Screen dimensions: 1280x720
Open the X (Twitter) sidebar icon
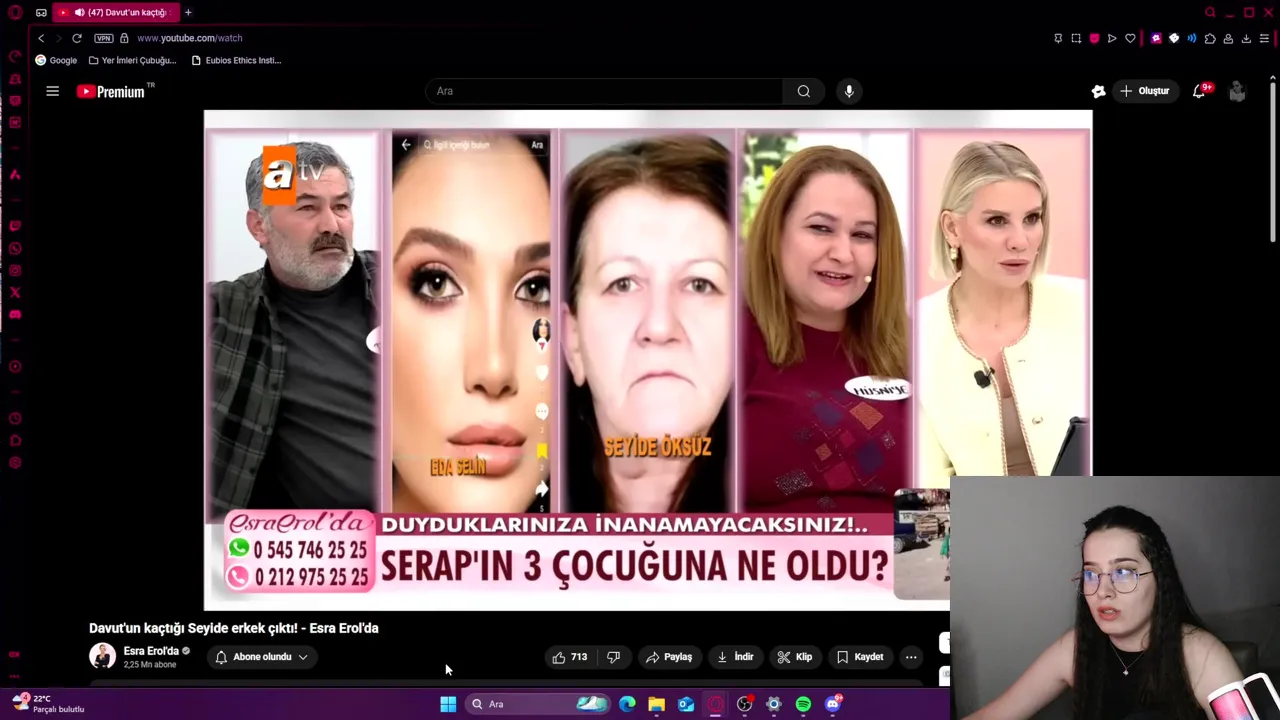(15, 292)
